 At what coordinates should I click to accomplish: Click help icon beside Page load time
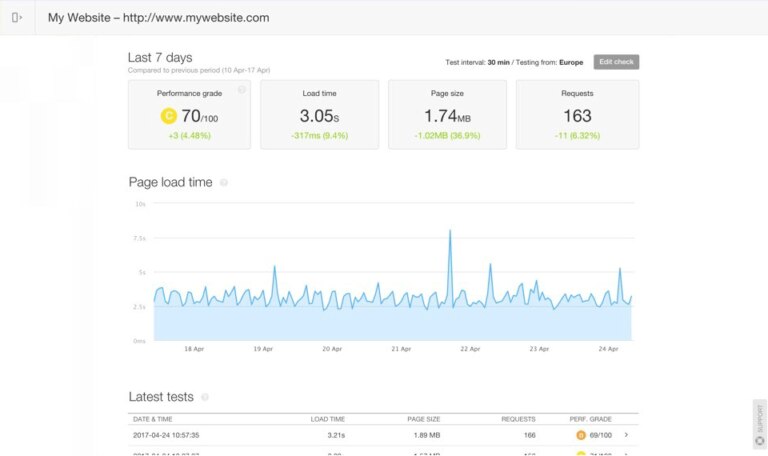(224, 183)
